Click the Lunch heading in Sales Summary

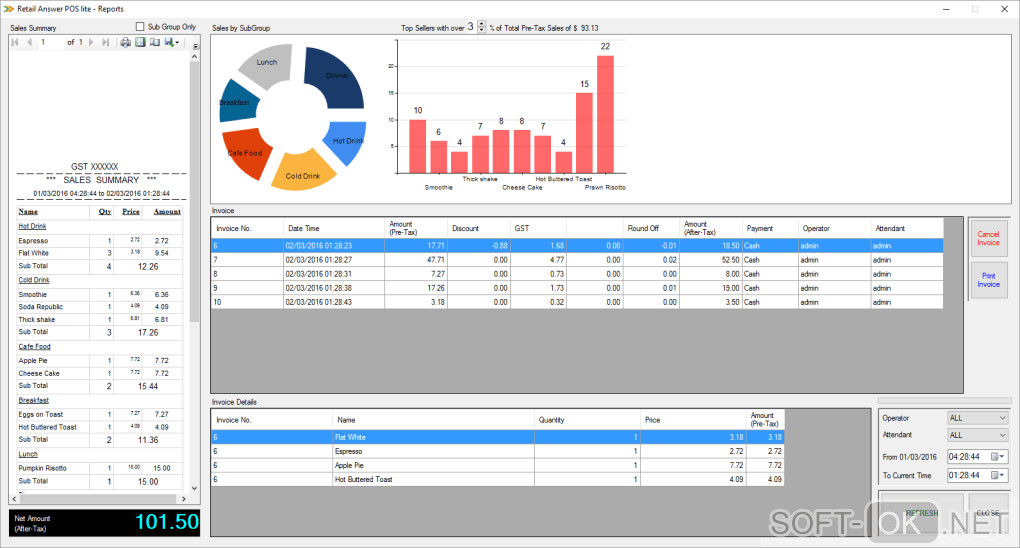point(28,454)
